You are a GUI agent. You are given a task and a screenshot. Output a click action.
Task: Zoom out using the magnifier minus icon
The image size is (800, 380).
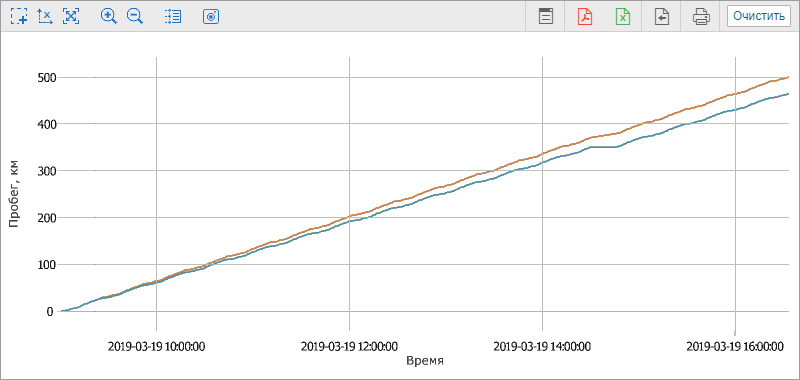[135, 16]
